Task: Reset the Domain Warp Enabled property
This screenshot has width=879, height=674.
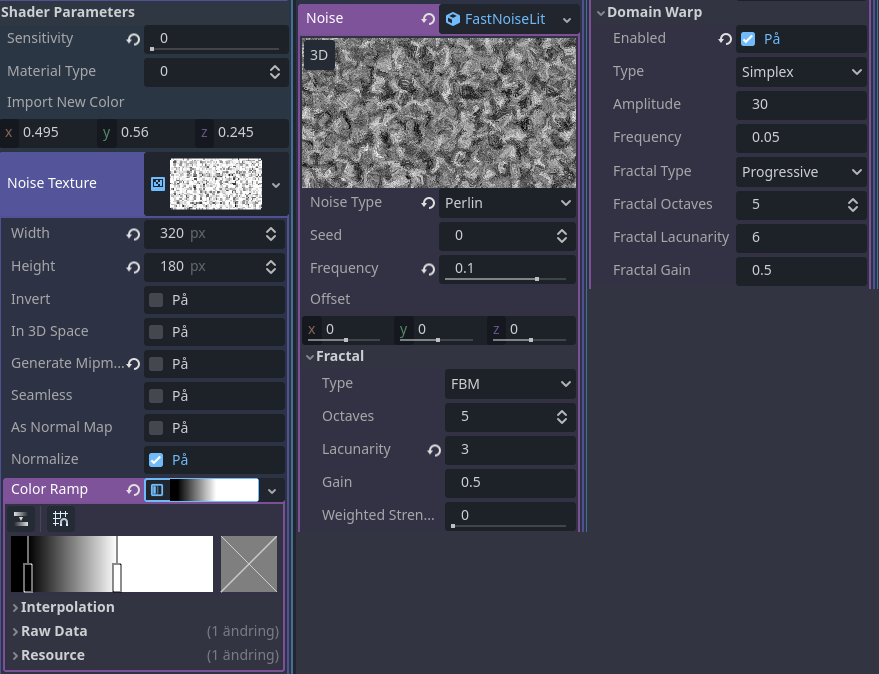Action: 725,39
